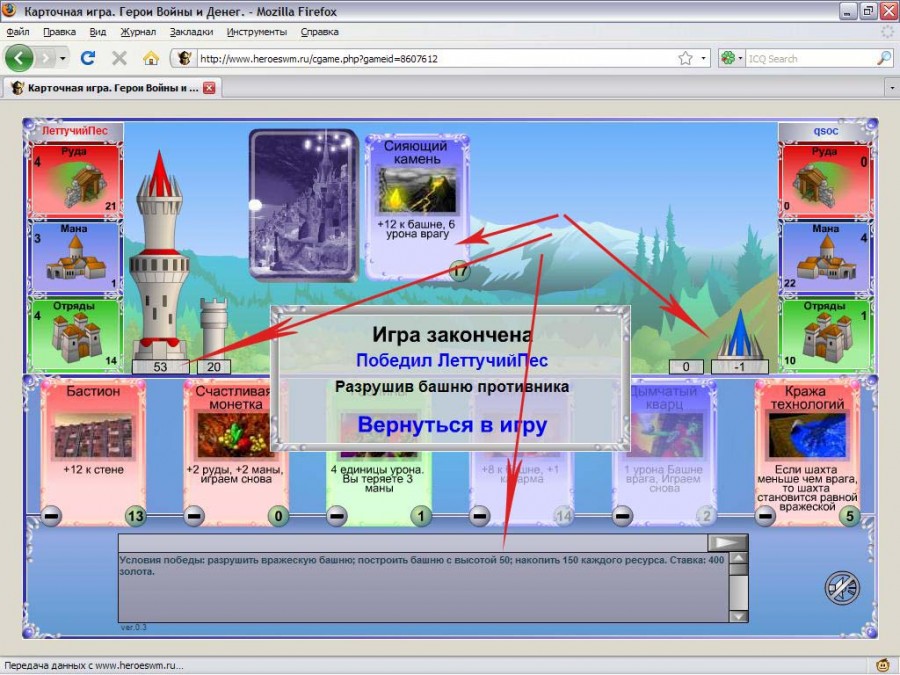Click the discard minus button on the Бастион card
The image size is (900, 675).
pos(52,516)
